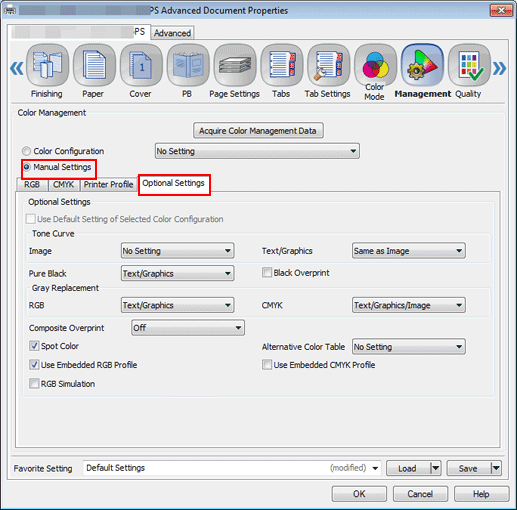This screenshot has width=517, height=510.
Task: Click OK to confirm settings
Action: pyautogui.click(x=359, y=494)
